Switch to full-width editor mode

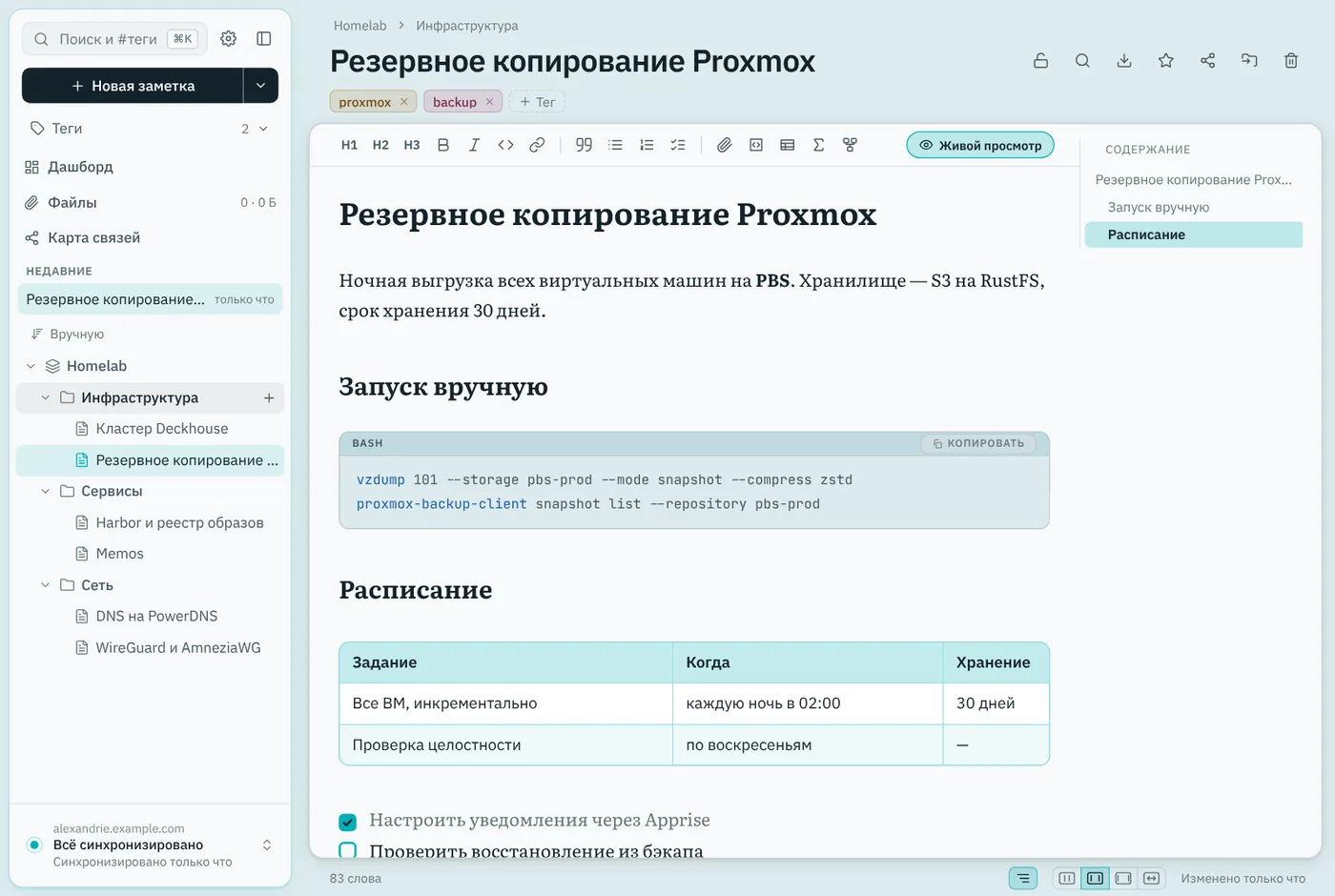coord(1151,878)
